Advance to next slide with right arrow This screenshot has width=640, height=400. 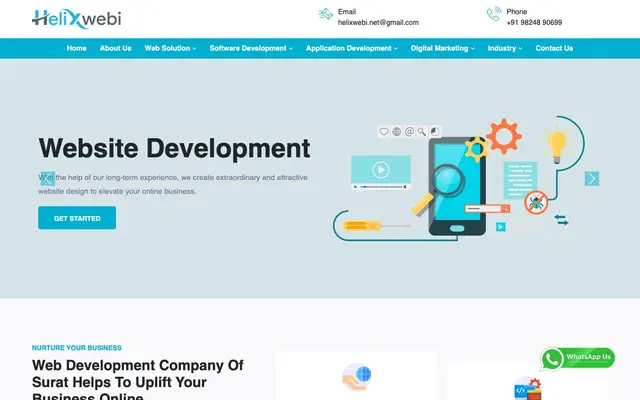coord(592,179)
